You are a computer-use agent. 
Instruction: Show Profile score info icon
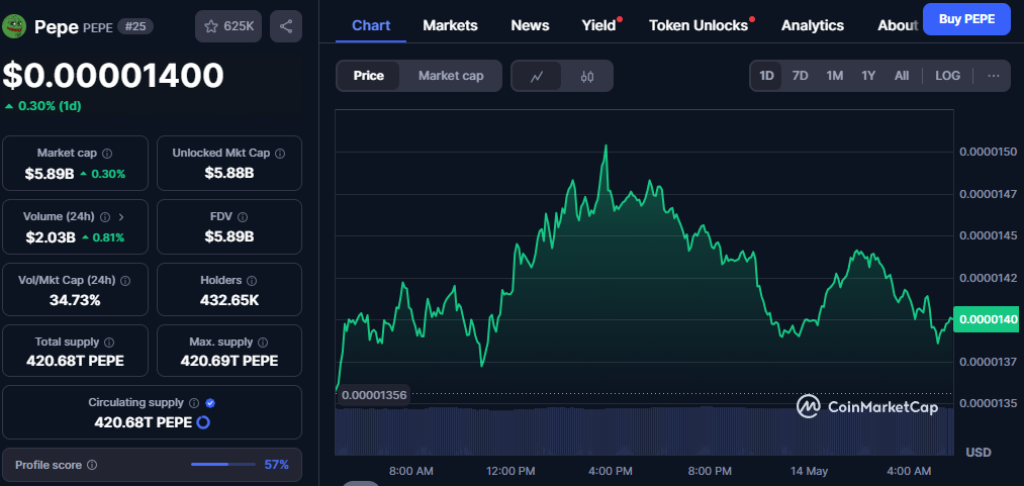pyautogui.click(x=92, y=465)
